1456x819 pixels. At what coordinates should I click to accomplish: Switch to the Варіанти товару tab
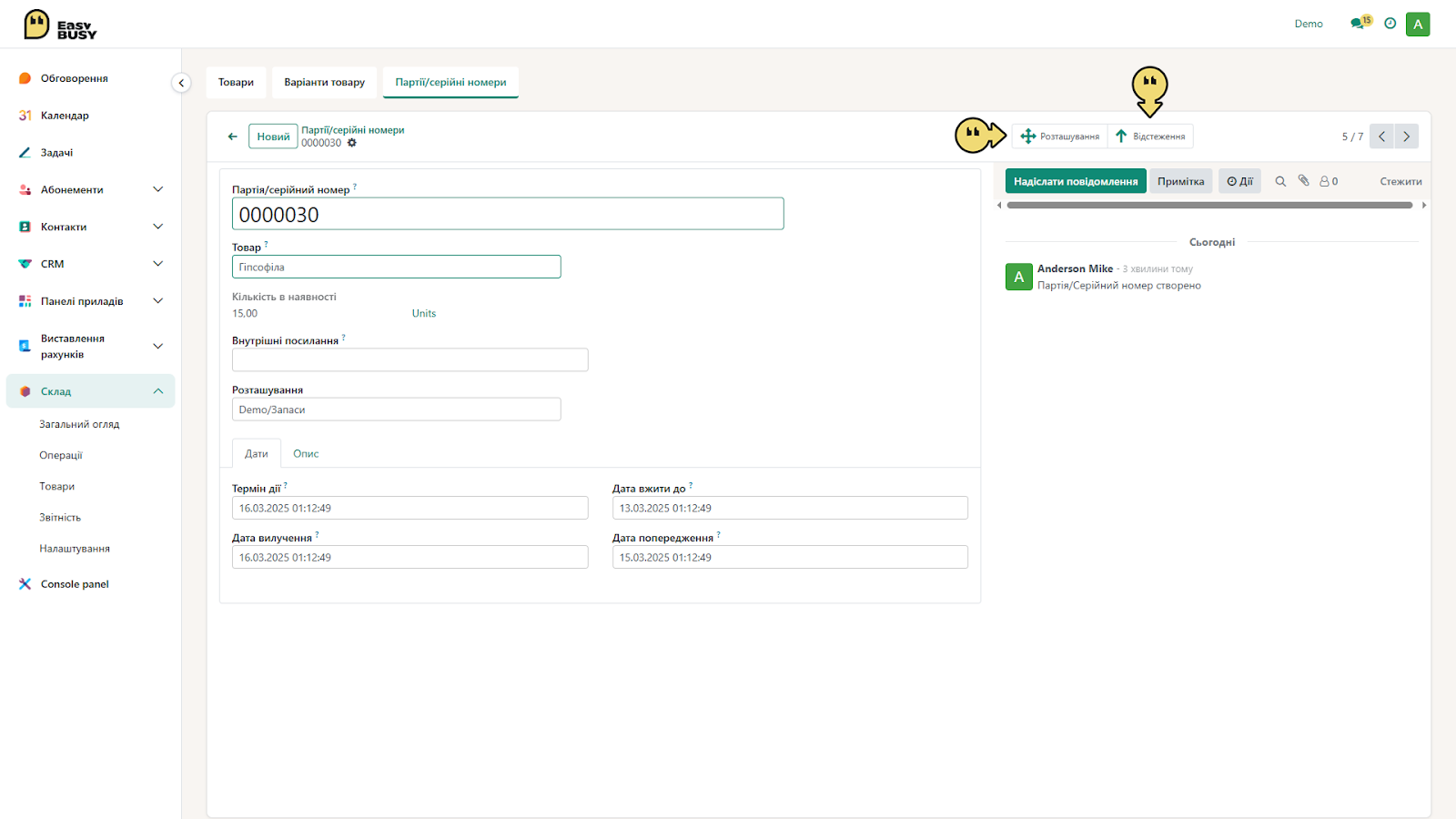(324, 82)
